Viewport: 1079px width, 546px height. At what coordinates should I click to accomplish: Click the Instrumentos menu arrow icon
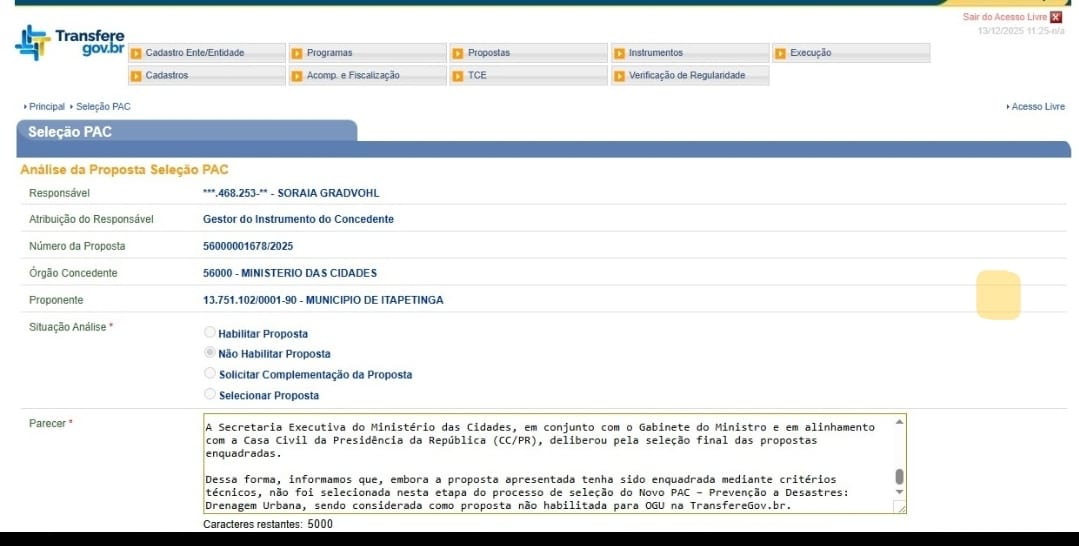point(619,53)
